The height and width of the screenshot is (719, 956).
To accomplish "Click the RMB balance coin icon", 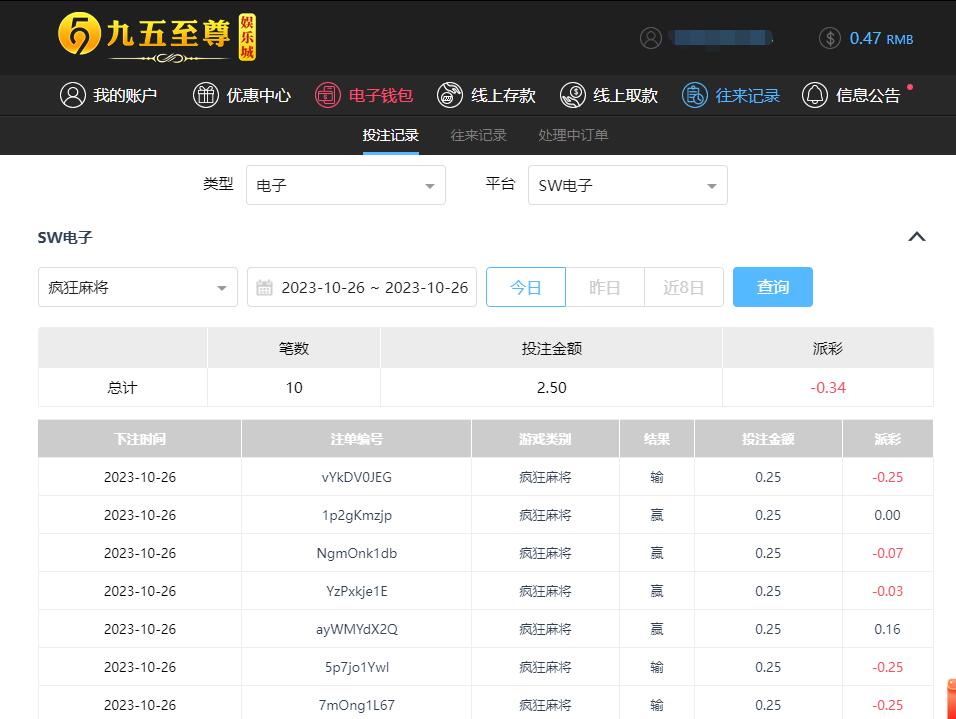I will 829,38.
